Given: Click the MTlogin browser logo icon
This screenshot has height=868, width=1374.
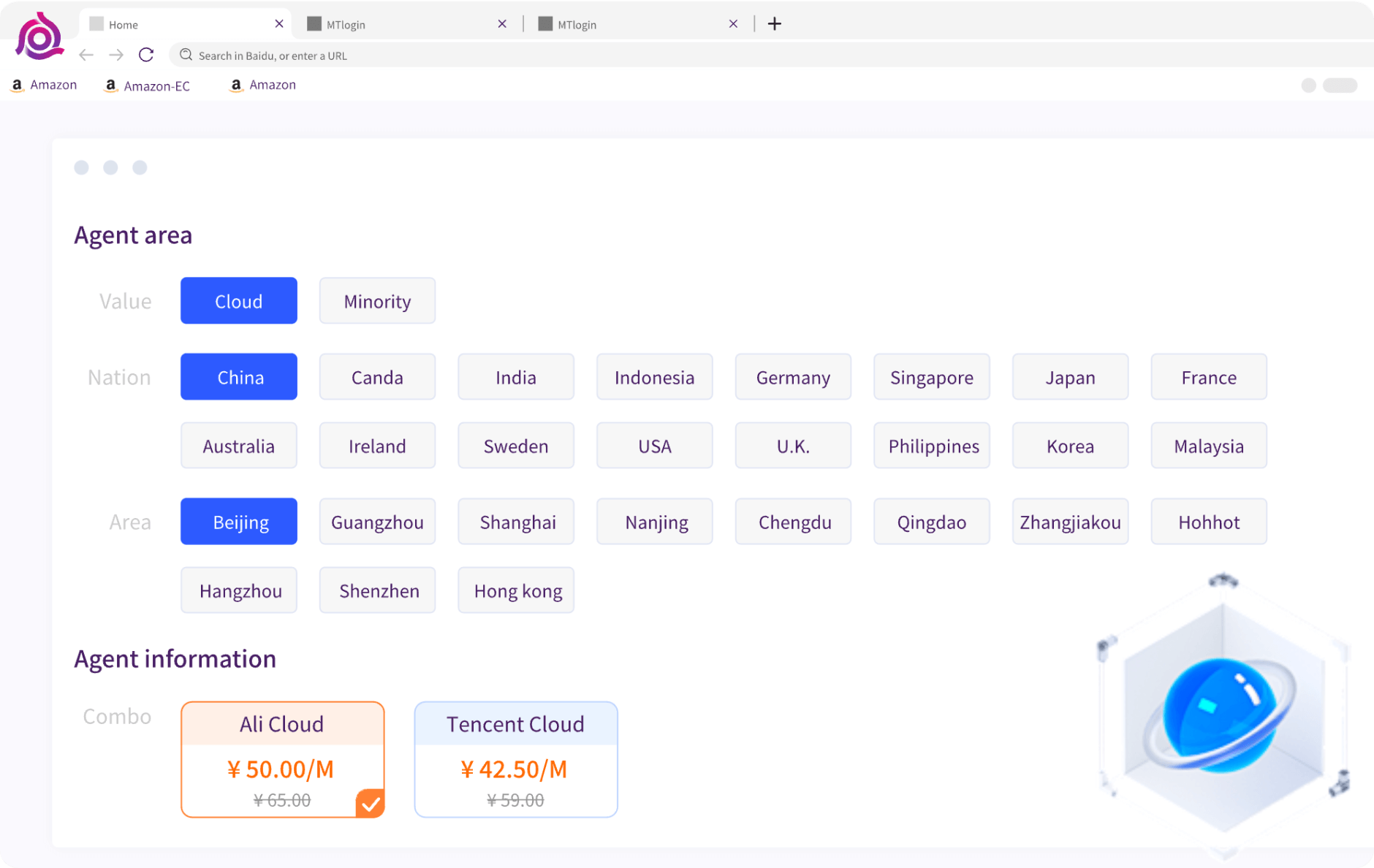Looking at the screenshot, I should (x=39, y=36).
